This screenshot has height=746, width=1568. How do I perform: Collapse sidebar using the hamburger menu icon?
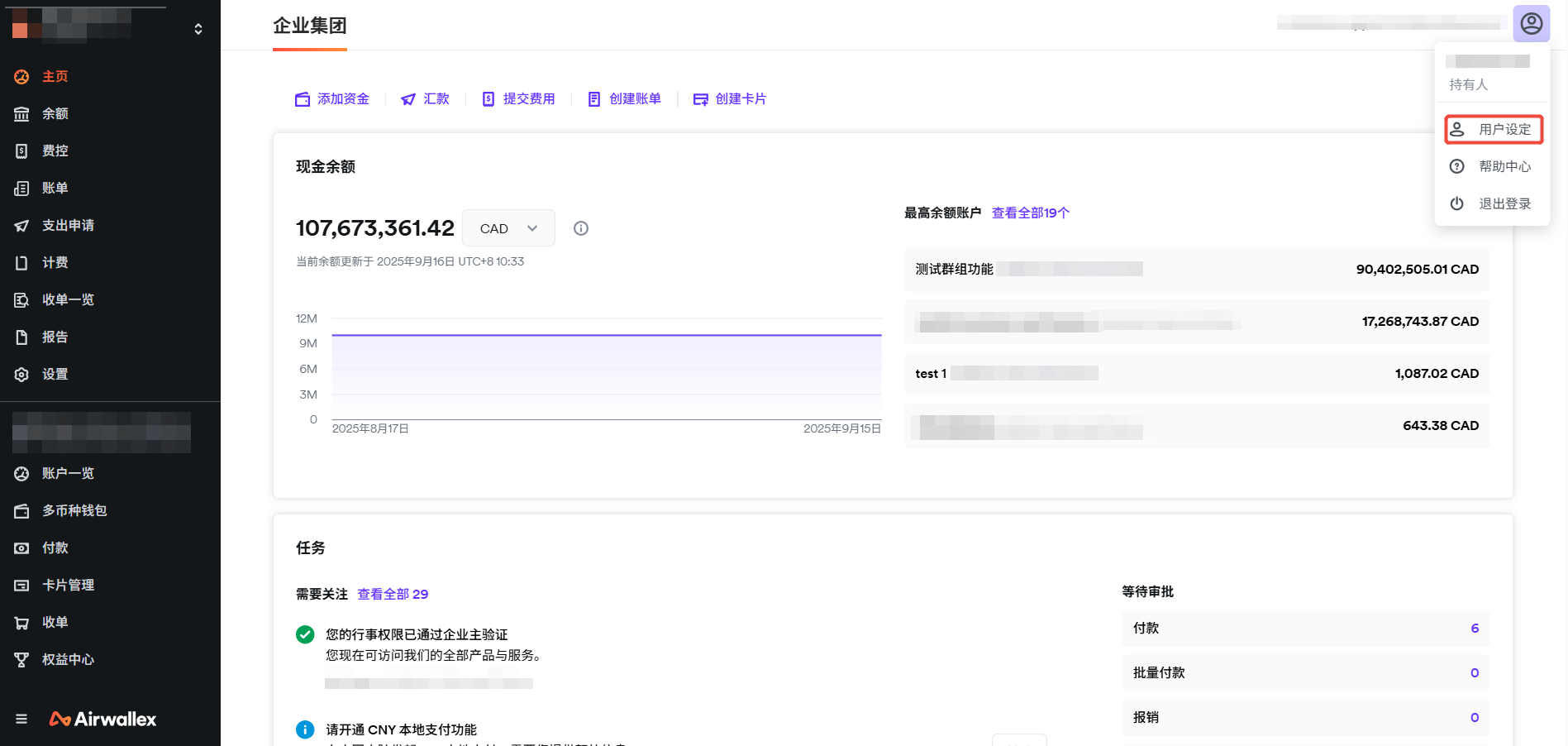pyautogui.click(x=21, y=719)
